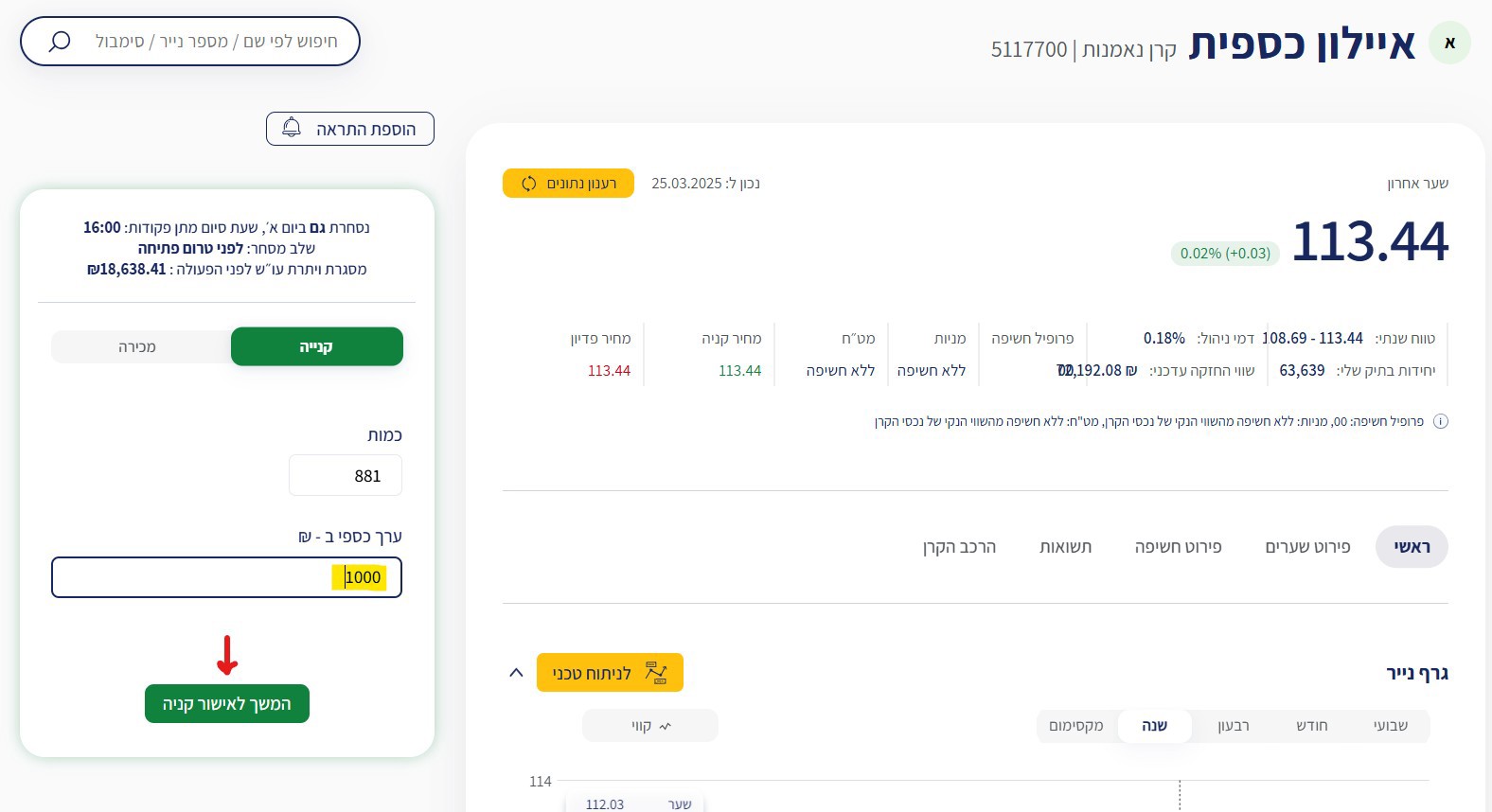This screenshot has width=1492, height=812.
Task: Open the 'פירוט שערים' tab
Action: pos(1307,547)
